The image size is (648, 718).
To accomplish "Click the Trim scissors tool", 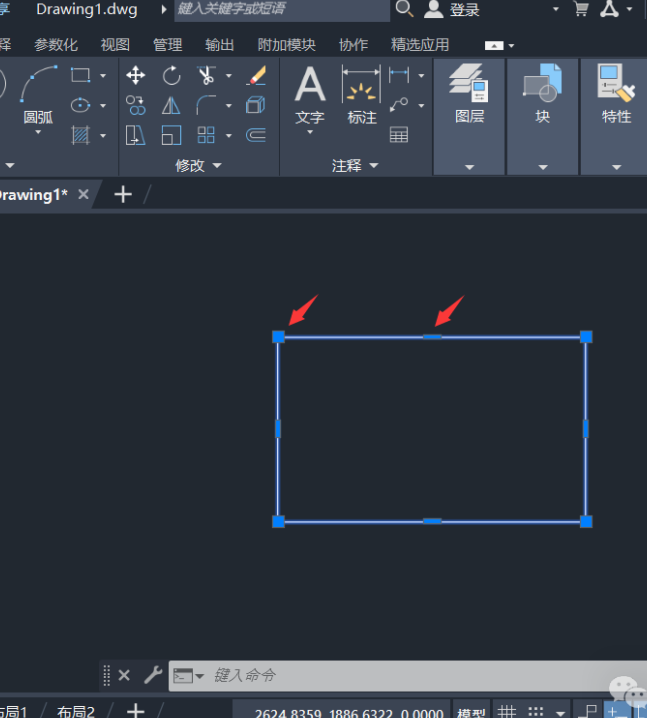I will (x=206, y=76).
